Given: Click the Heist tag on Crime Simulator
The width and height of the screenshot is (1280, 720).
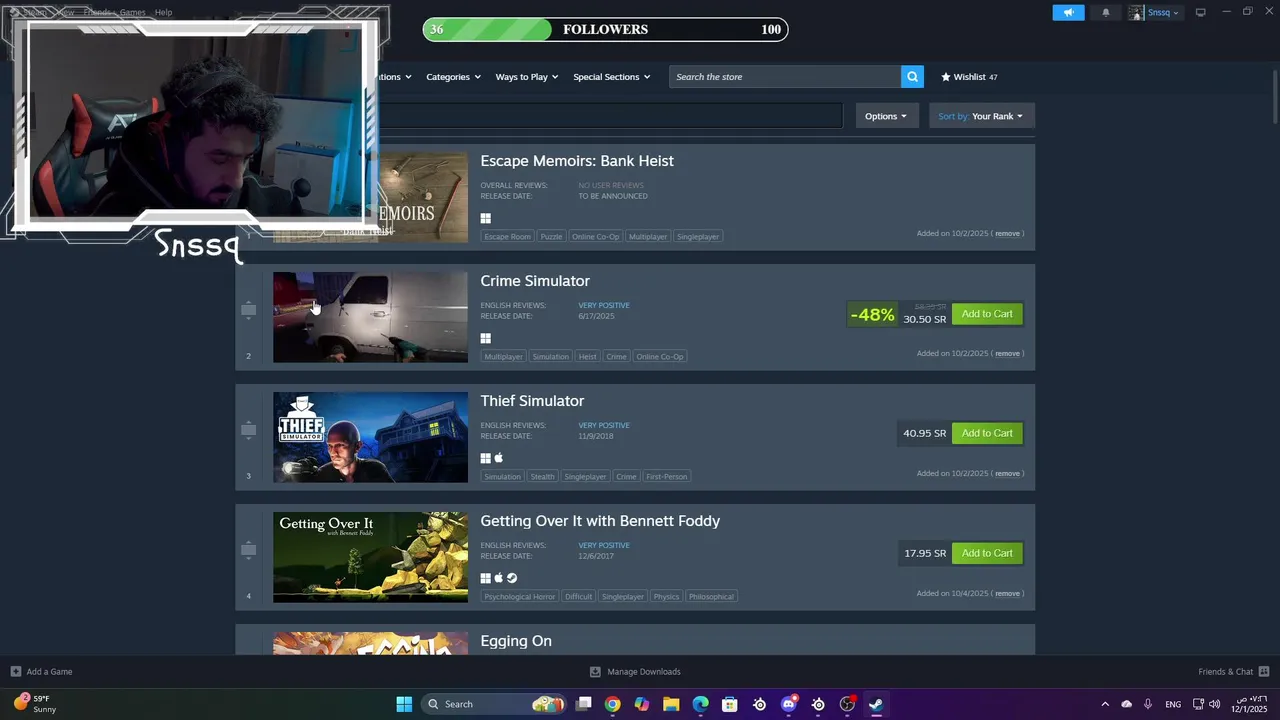Looking at the screenshot, I should click(587, 357).
